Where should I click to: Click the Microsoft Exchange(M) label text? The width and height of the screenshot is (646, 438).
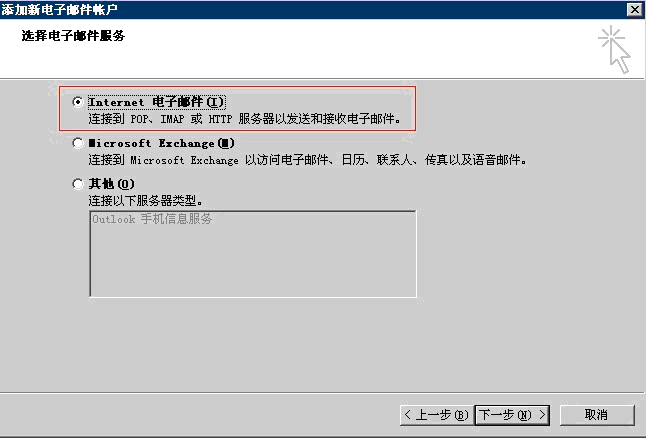(x=162, y=143)
